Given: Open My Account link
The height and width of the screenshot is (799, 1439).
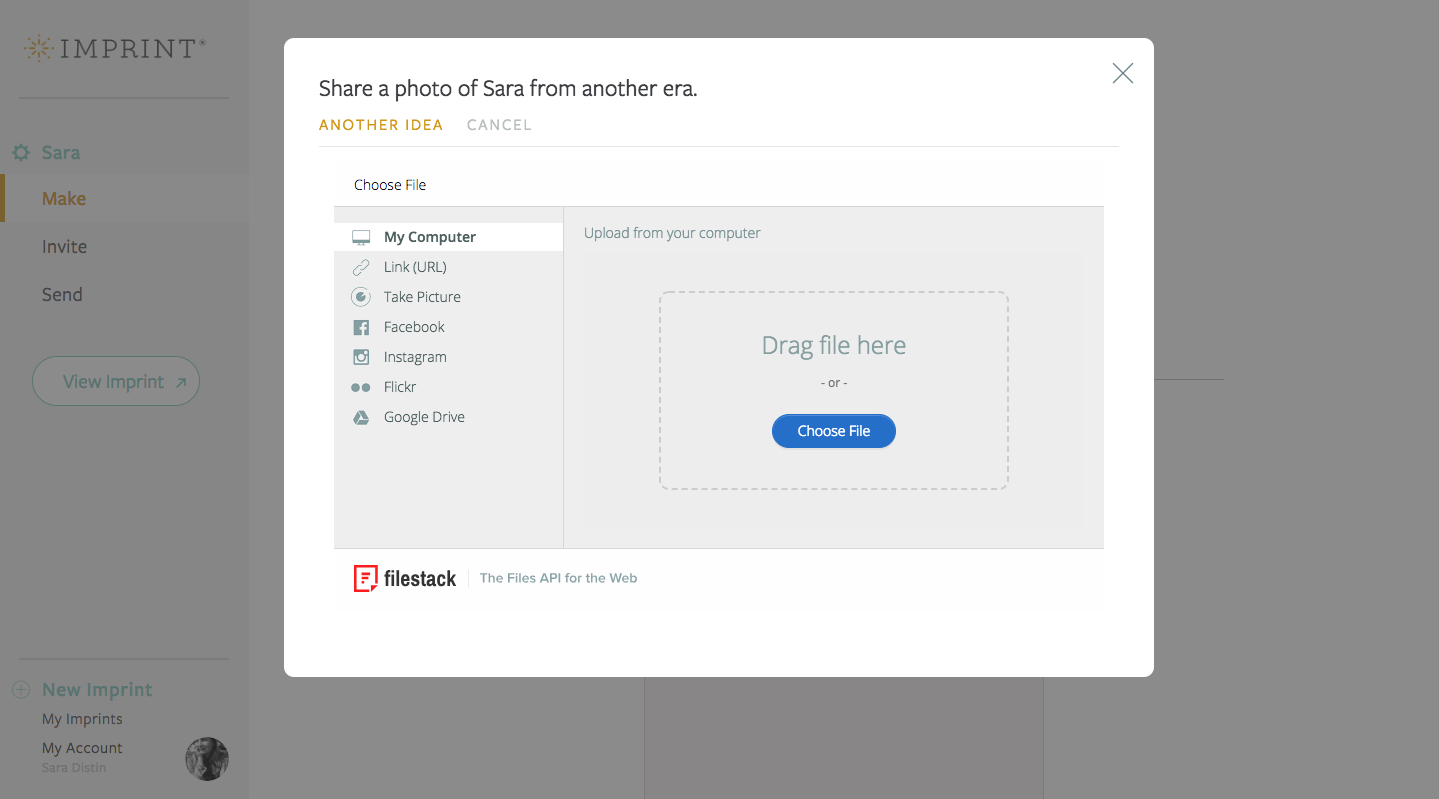Looking at the screenshot, I should click(82, 748).
